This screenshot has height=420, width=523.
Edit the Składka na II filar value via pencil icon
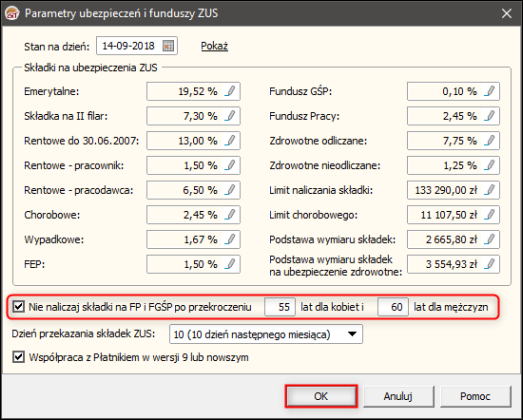[x=230, y=116]
